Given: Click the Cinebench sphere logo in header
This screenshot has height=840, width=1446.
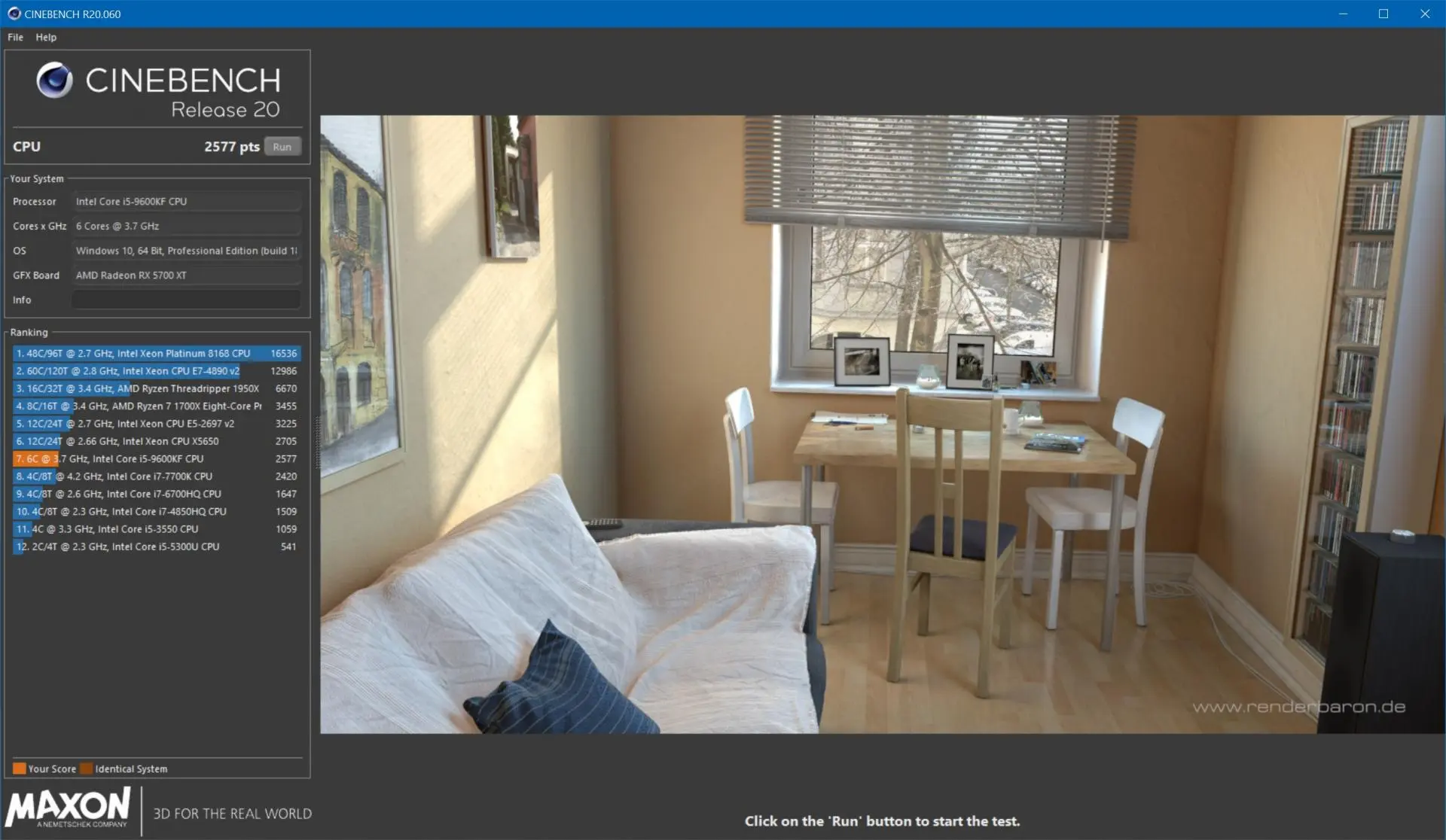Looking at the screenshot, I should 54,81.
